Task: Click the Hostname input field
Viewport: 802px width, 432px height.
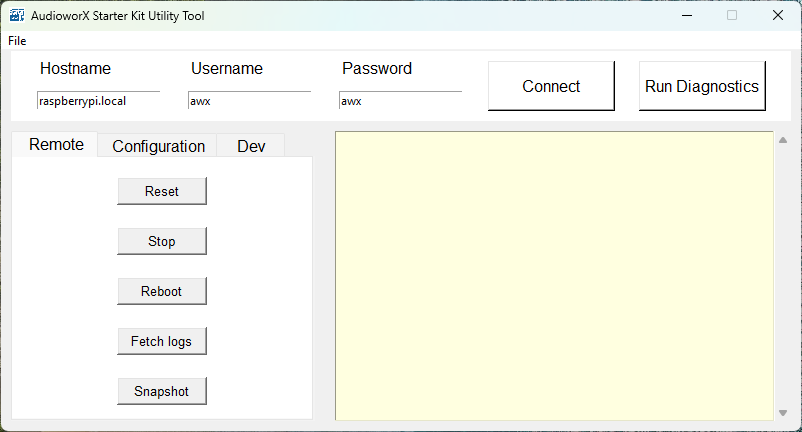Action: 98,101
